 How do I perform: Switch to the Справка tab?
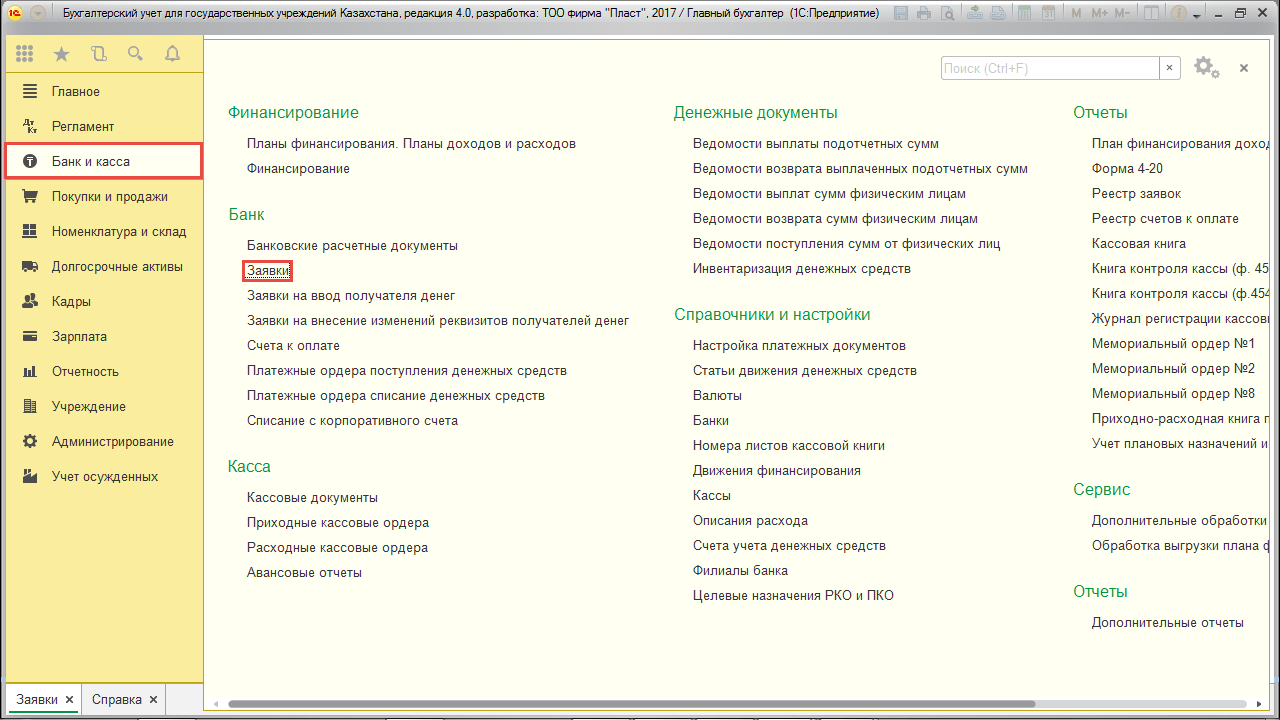(117, 699)
